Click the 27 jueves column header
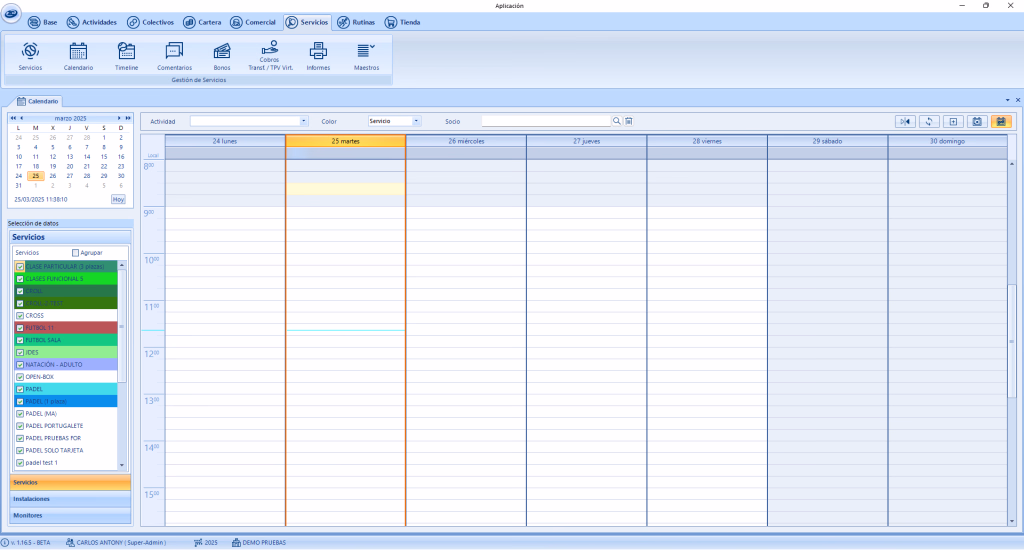The height and width of the screenshot is (550, 1024). pyautogui.click(x=586, y=141)
